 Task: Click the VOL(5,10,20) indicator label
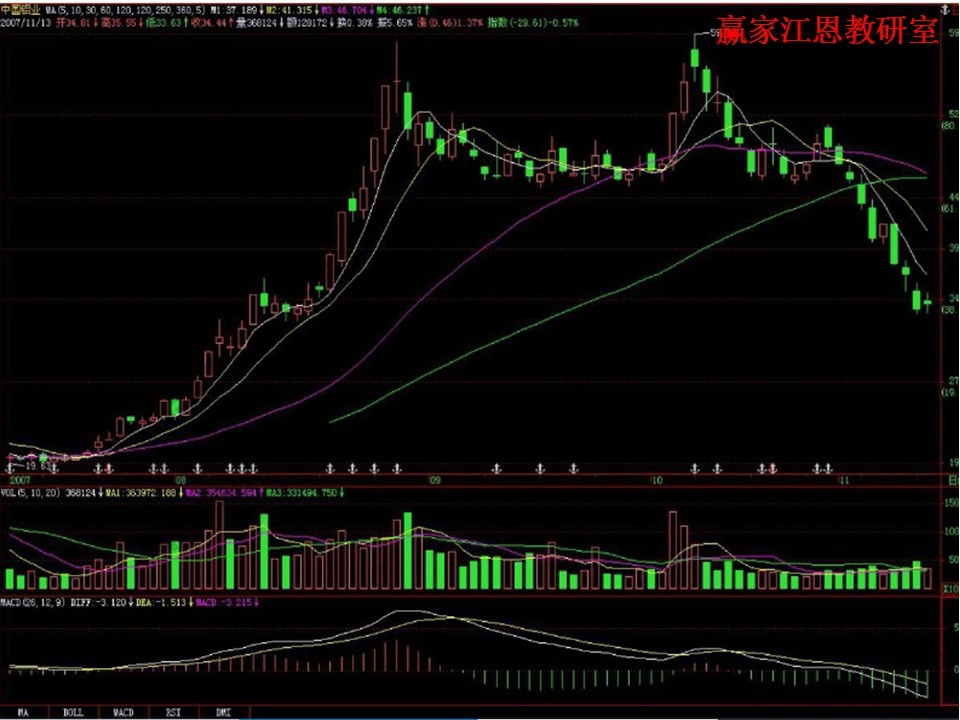(24, 491)
